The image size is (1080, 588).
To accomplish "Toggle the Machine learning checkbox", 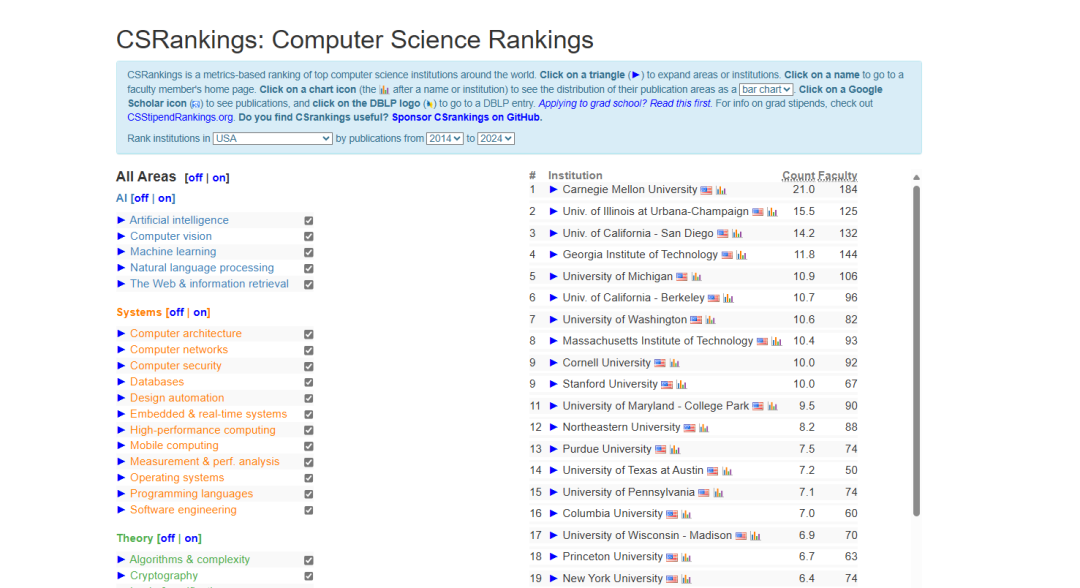I will (x=309, y=253).
